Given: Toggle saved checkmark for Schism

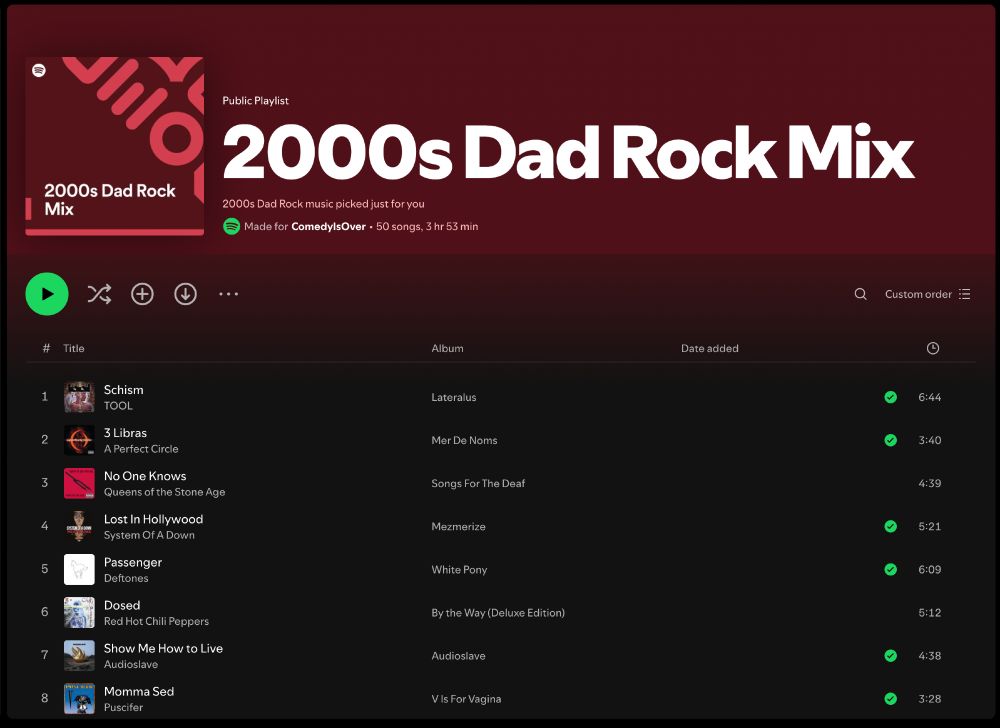Looking at the screenshot, I should [x=891, y=397].
